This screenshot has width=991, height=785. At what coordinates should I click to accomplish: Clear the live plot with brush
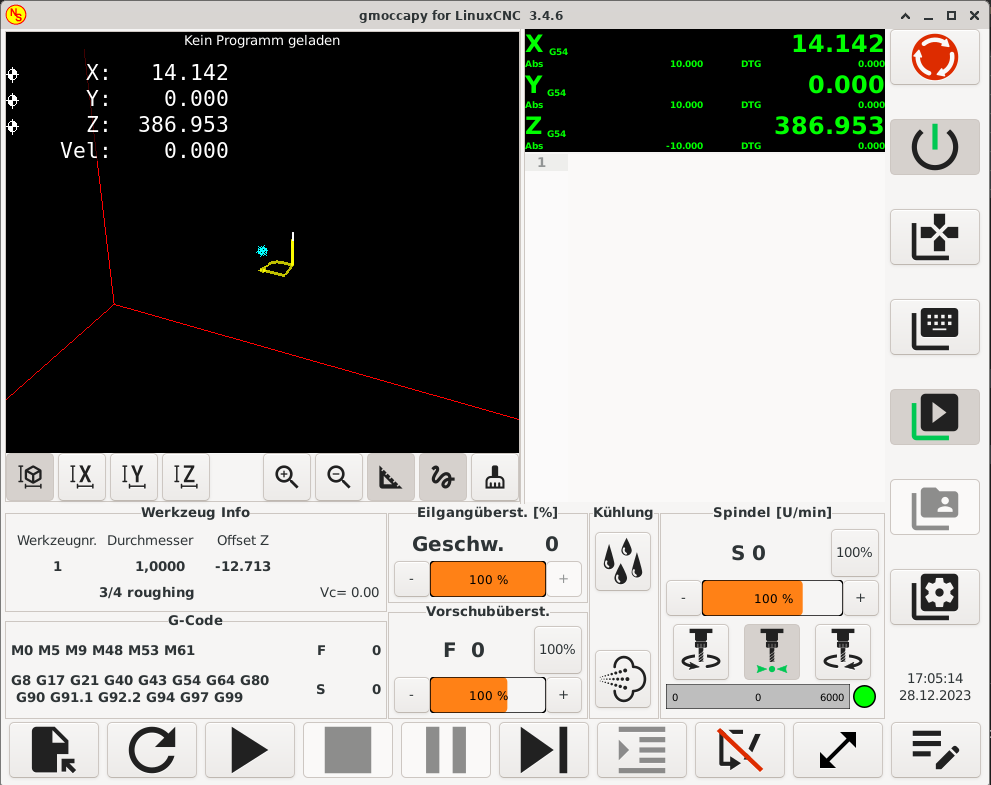(495, 477)
